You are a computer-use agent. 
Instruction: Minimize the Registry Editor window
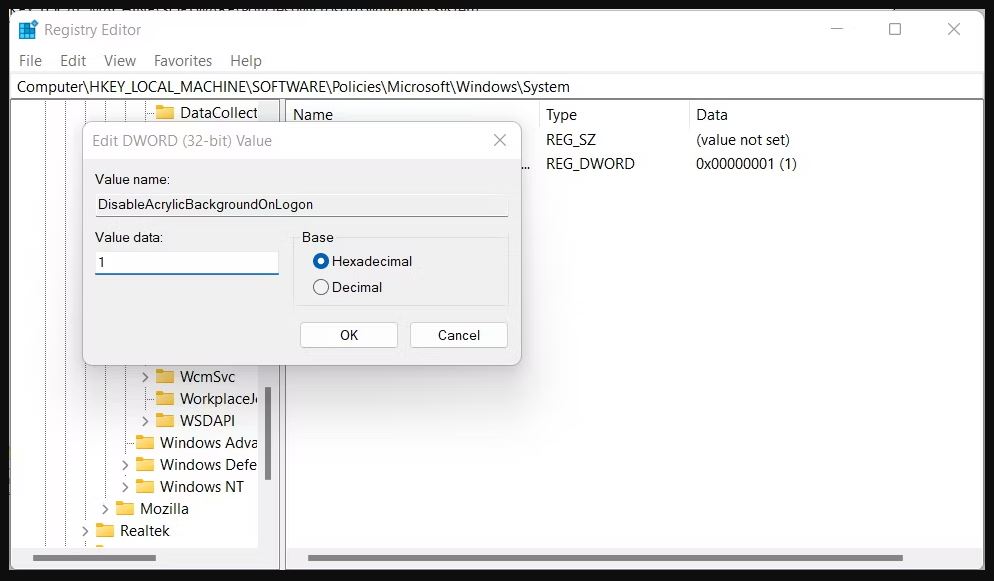click(x=837, y=29)
